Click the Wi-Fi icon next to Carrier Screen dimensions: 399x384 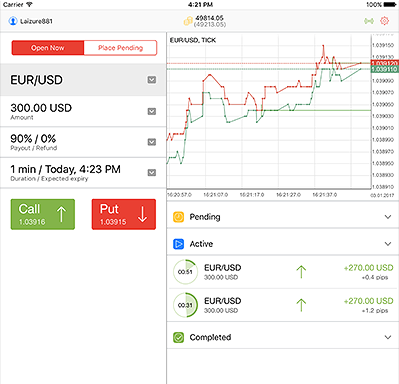(29, 5)
